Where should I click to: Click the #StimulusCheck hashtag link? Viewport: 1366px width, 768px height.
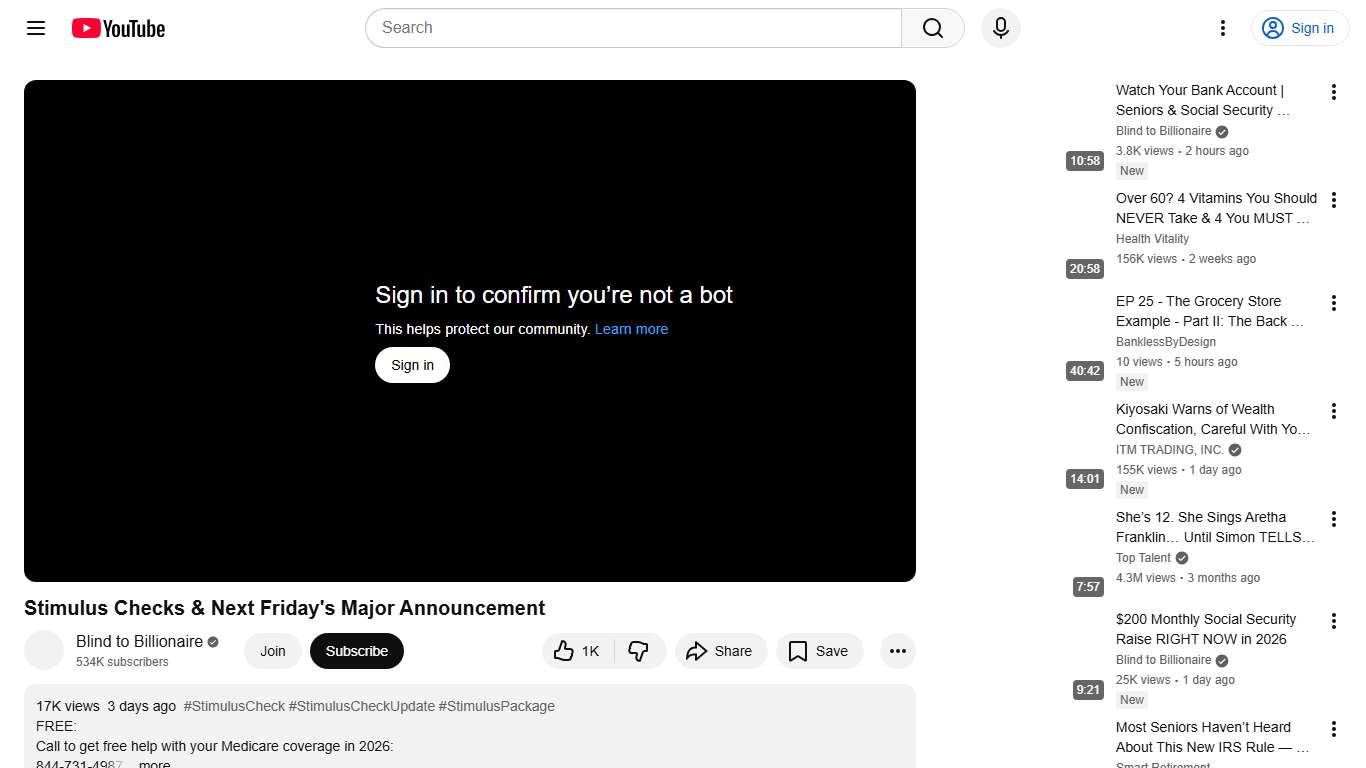click(234, 706)
